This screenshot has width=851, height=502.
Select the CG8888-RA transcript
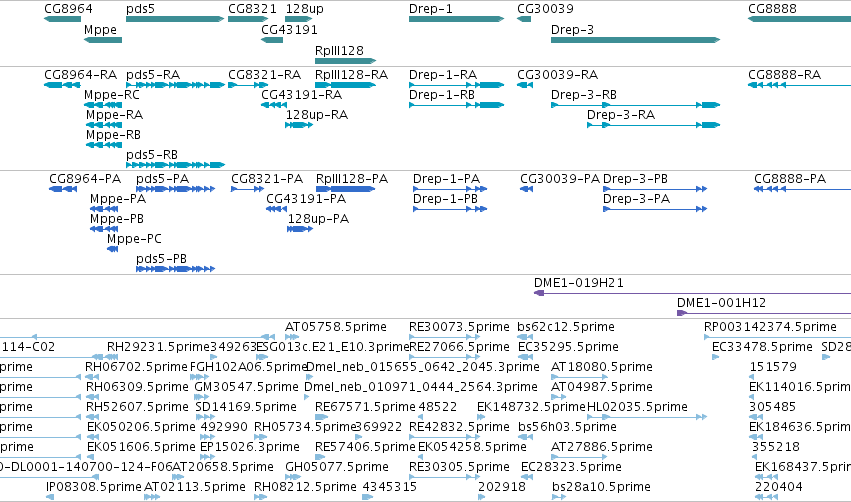[799, 85]
